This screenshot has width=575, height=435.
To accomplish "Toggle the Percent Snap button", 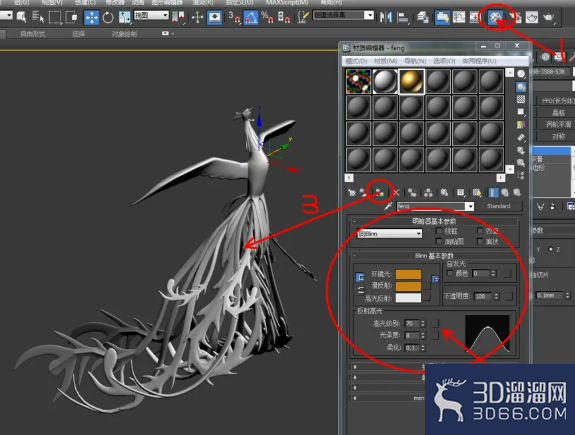I will coord(267,17).
